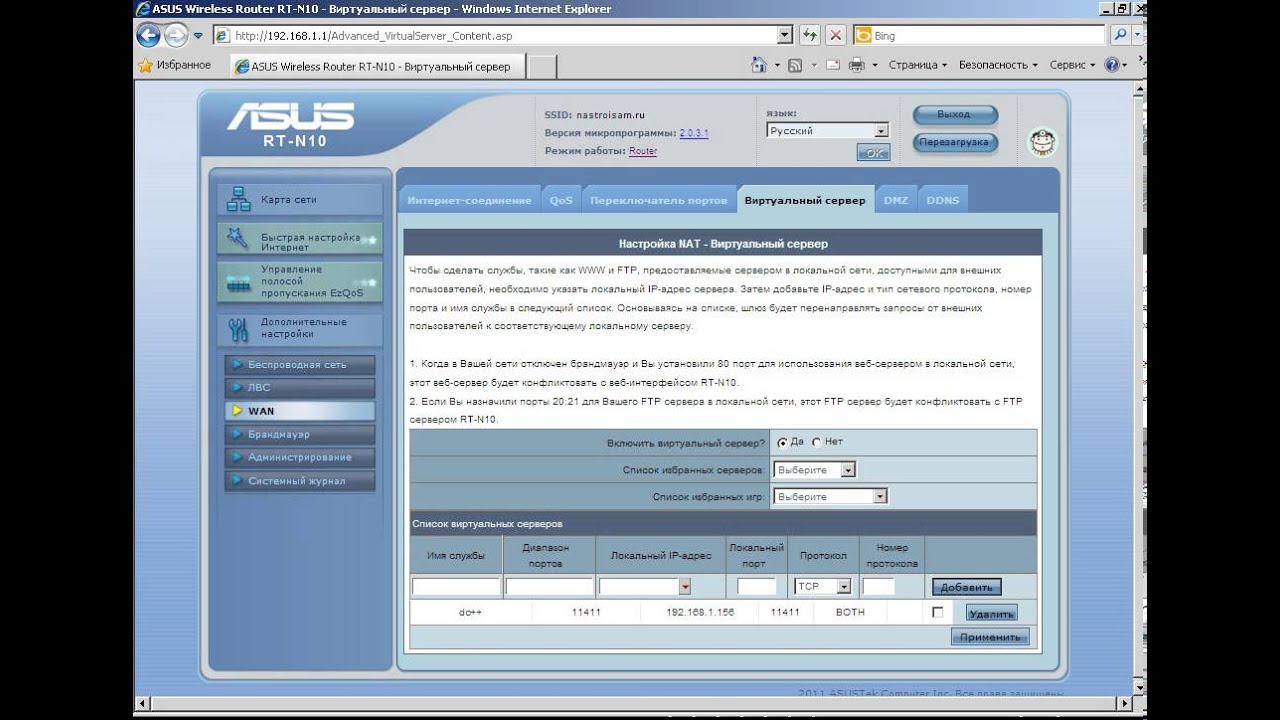
Task: Click the Локальный порт input field
Action: pos(757,587)
